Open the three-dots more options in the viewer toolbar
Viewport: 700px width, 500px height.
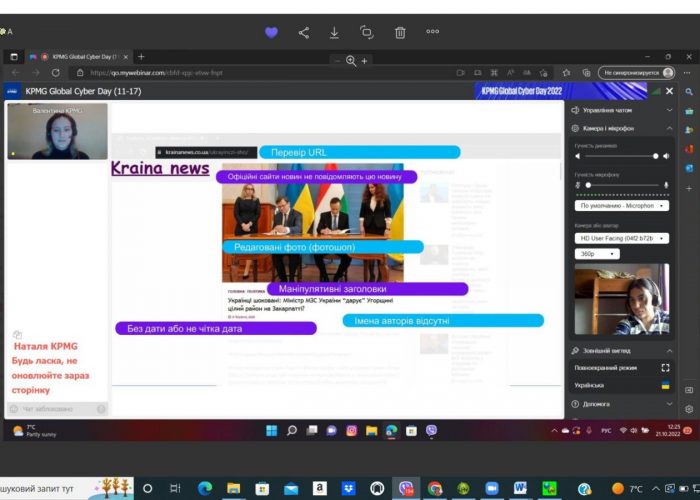click(432, 31)
